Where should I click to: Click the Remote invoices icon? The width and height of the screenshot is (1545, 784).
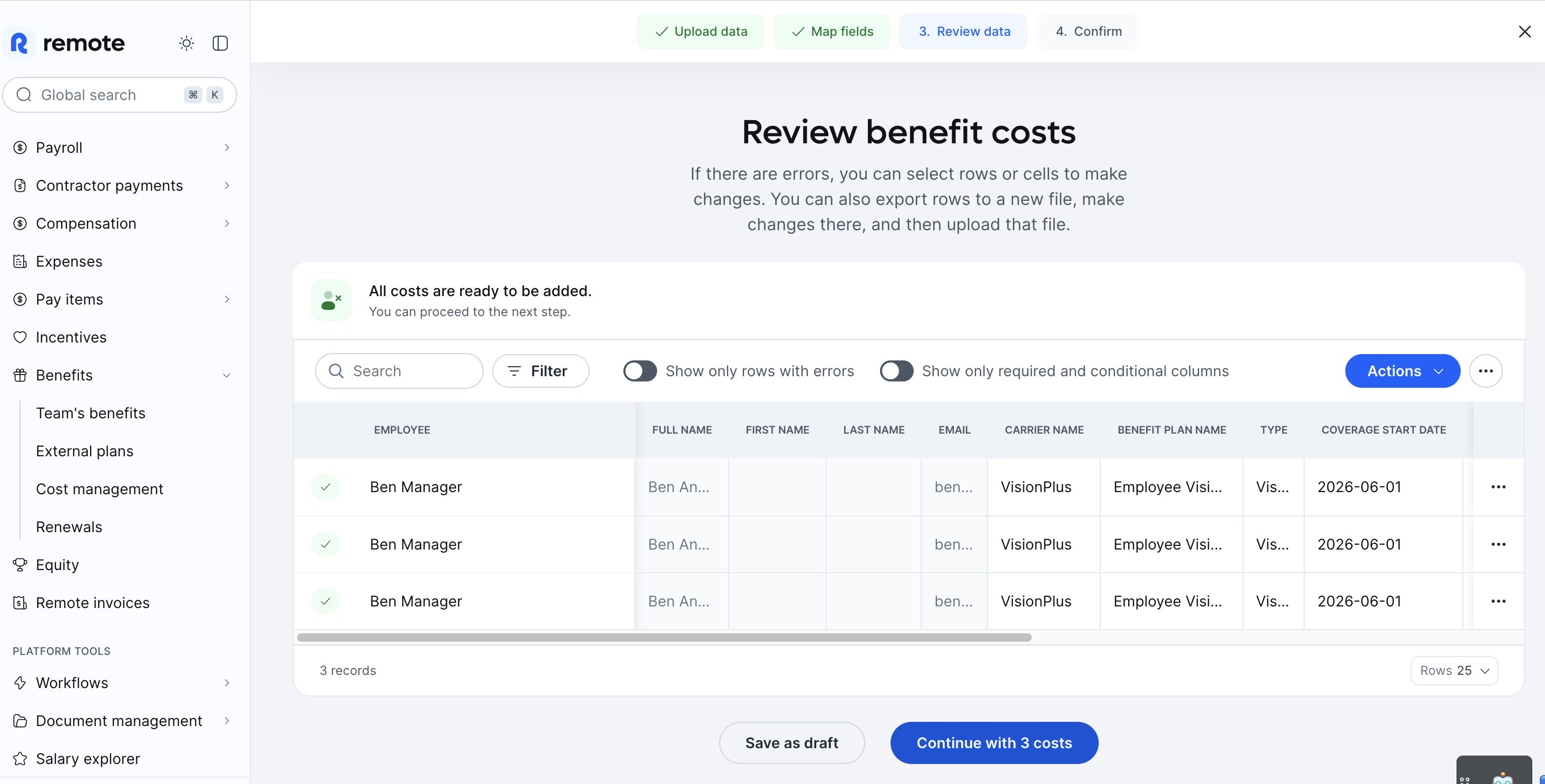21,602
